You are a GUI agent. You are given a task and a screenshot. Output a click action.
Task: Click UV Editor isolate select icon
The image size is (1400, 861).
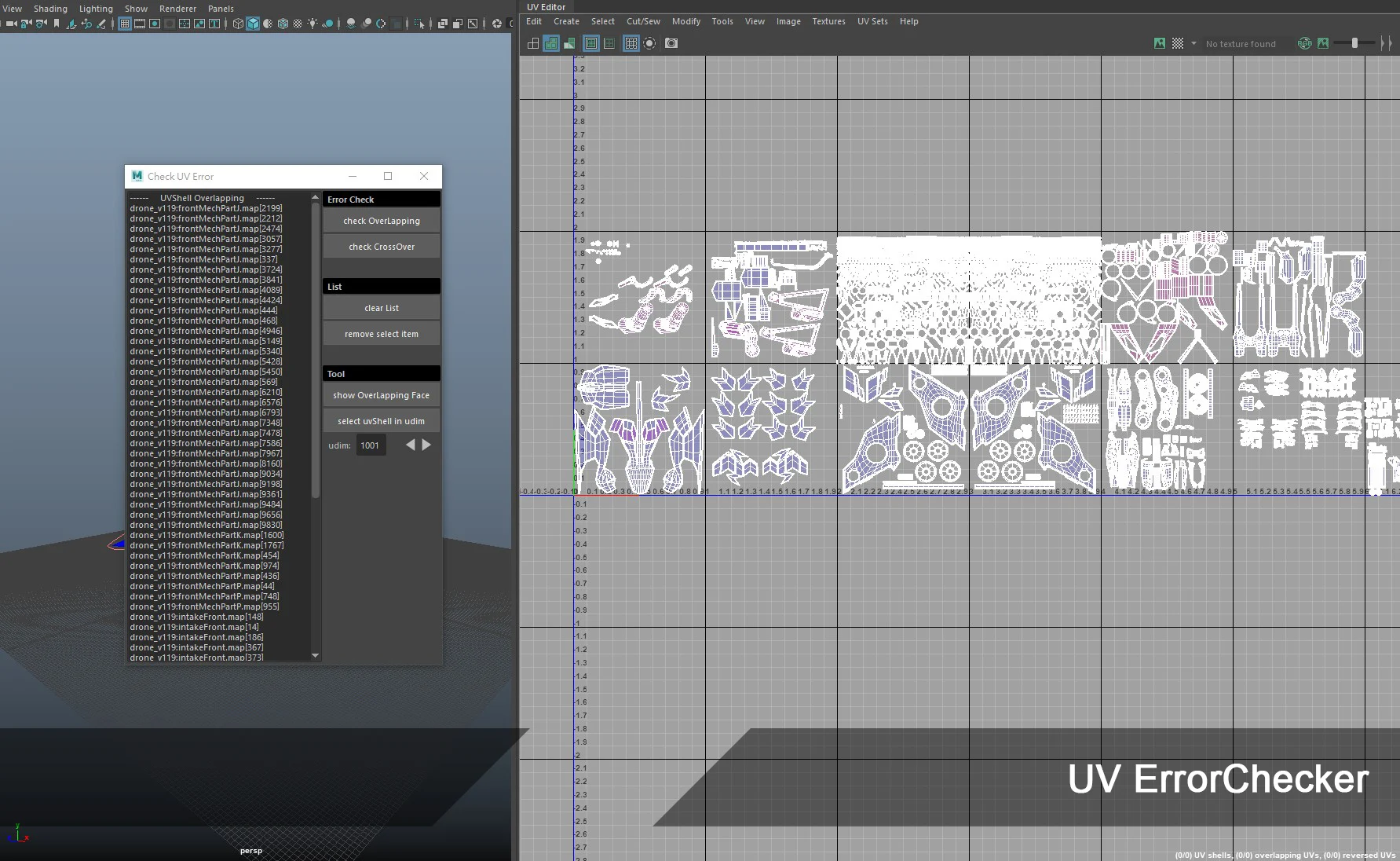[x=649, y=43]
